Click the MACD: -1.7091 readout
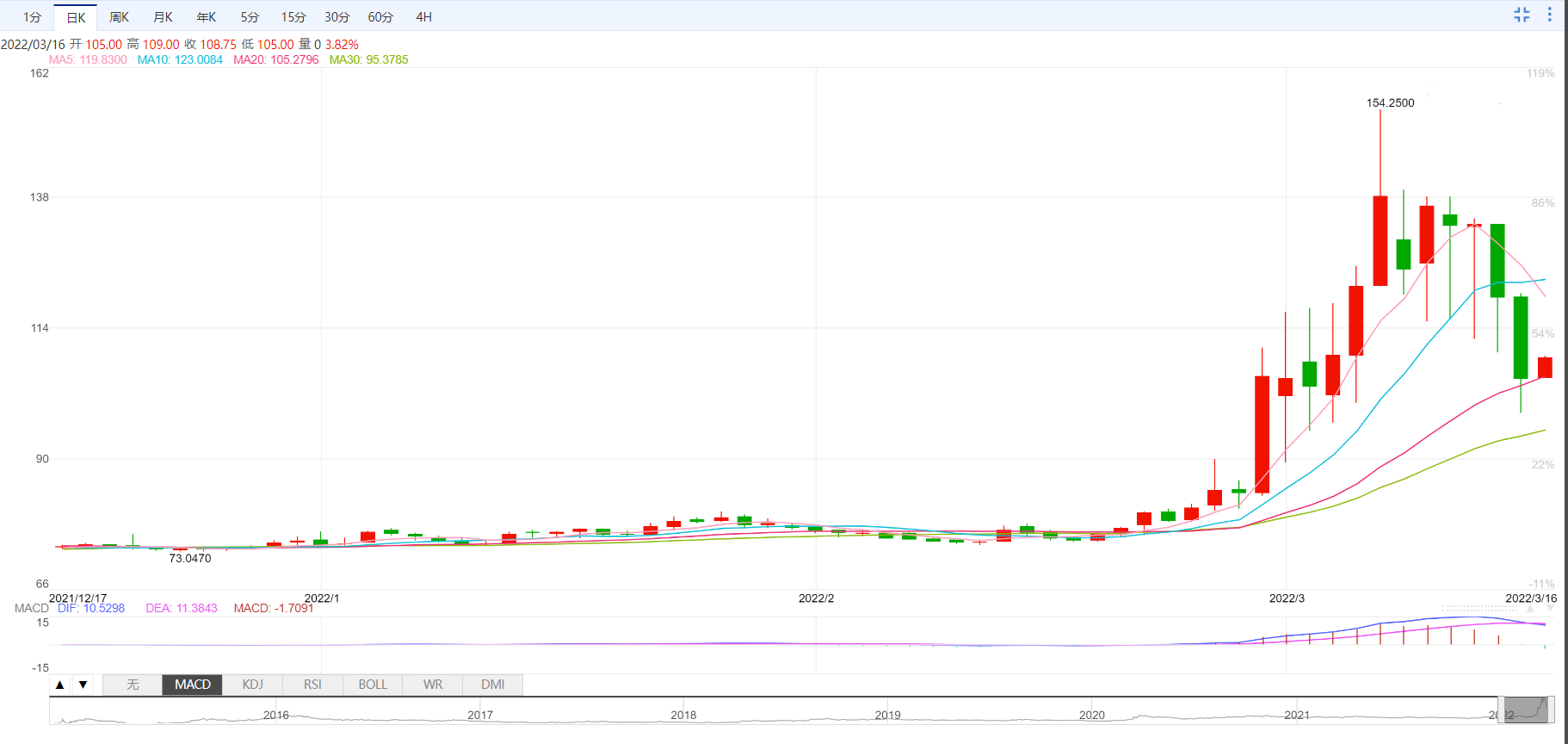 pyautogui.click(x=274, y=608)
